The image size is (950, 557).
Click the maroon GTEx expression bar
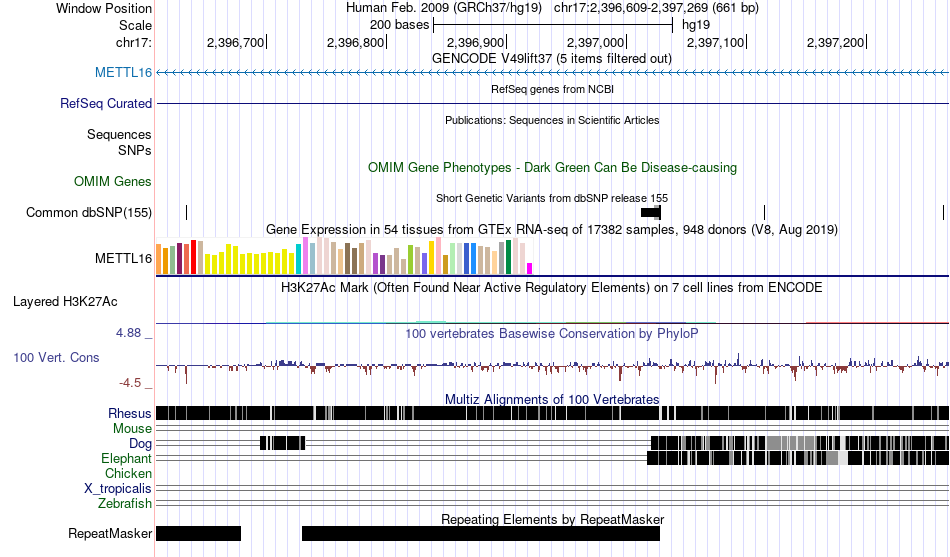tap(179, 259)
